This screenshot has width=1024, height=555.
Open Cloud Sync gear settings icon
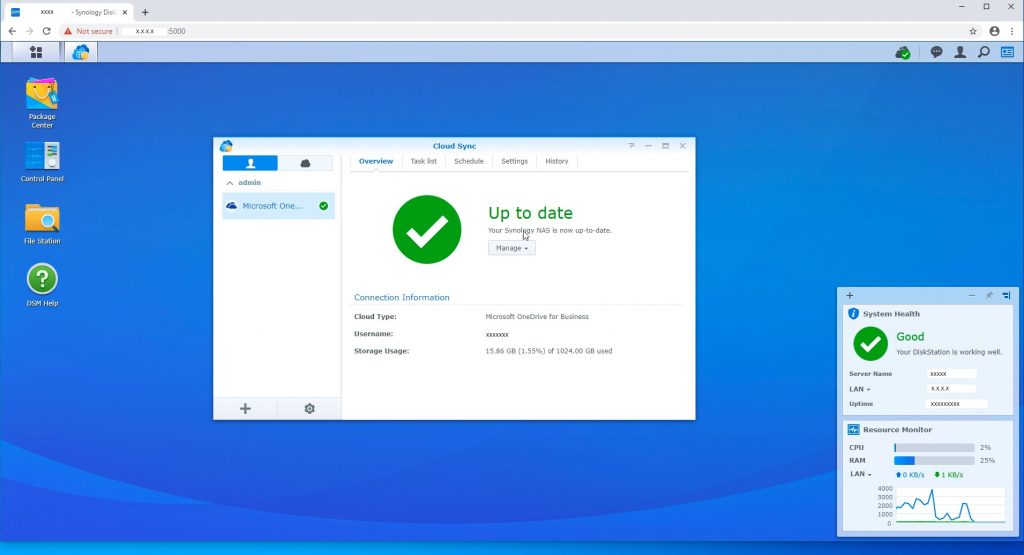pyautogui.click(x=310, y=409)
